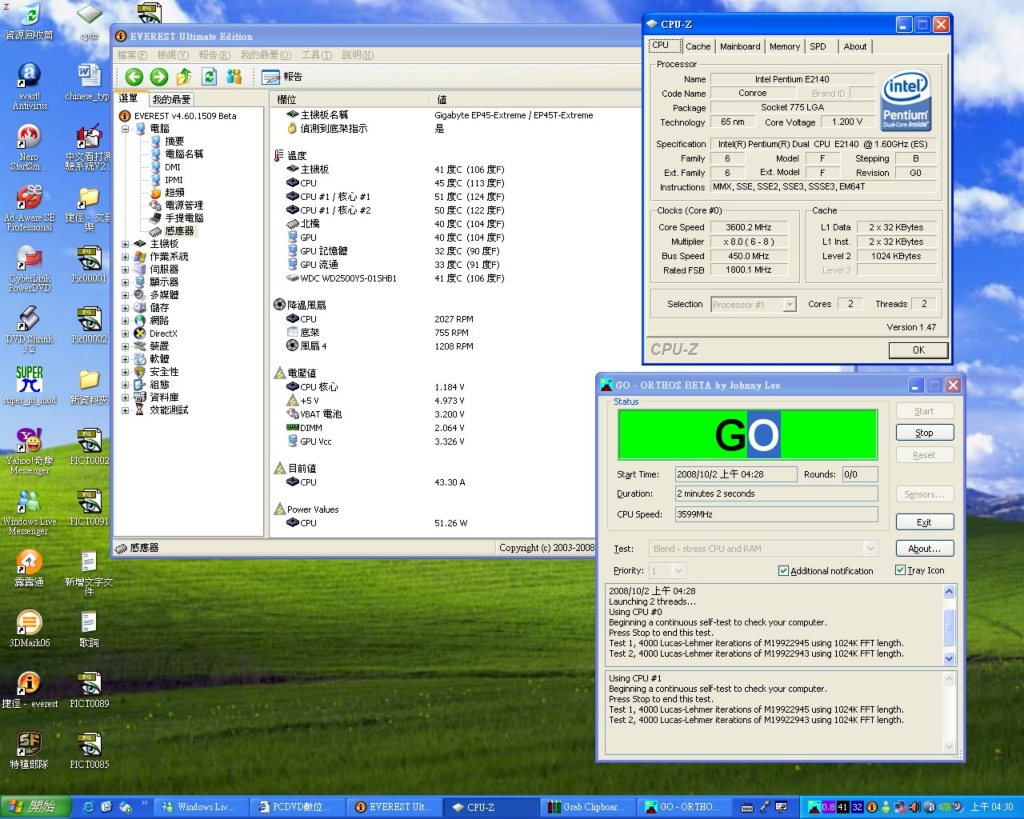Image resolution: width=1024 pixels, height=819 pixels.
Task: Open the everest shortcut on desktop
Action: 29,690
